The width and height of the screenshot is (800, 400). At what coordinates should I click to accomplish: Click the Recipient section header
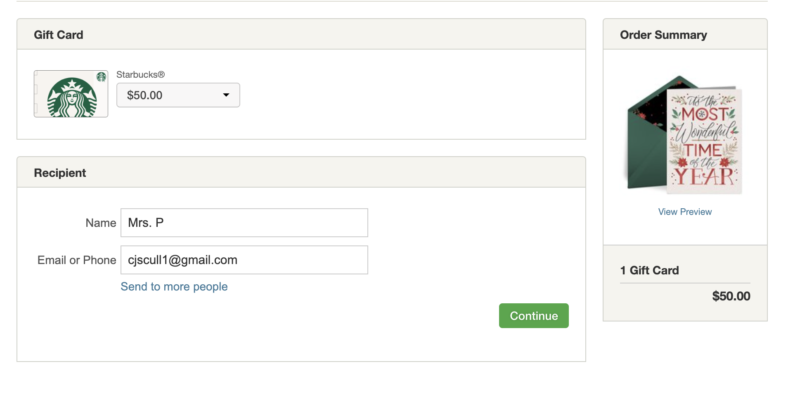[60, 173]
